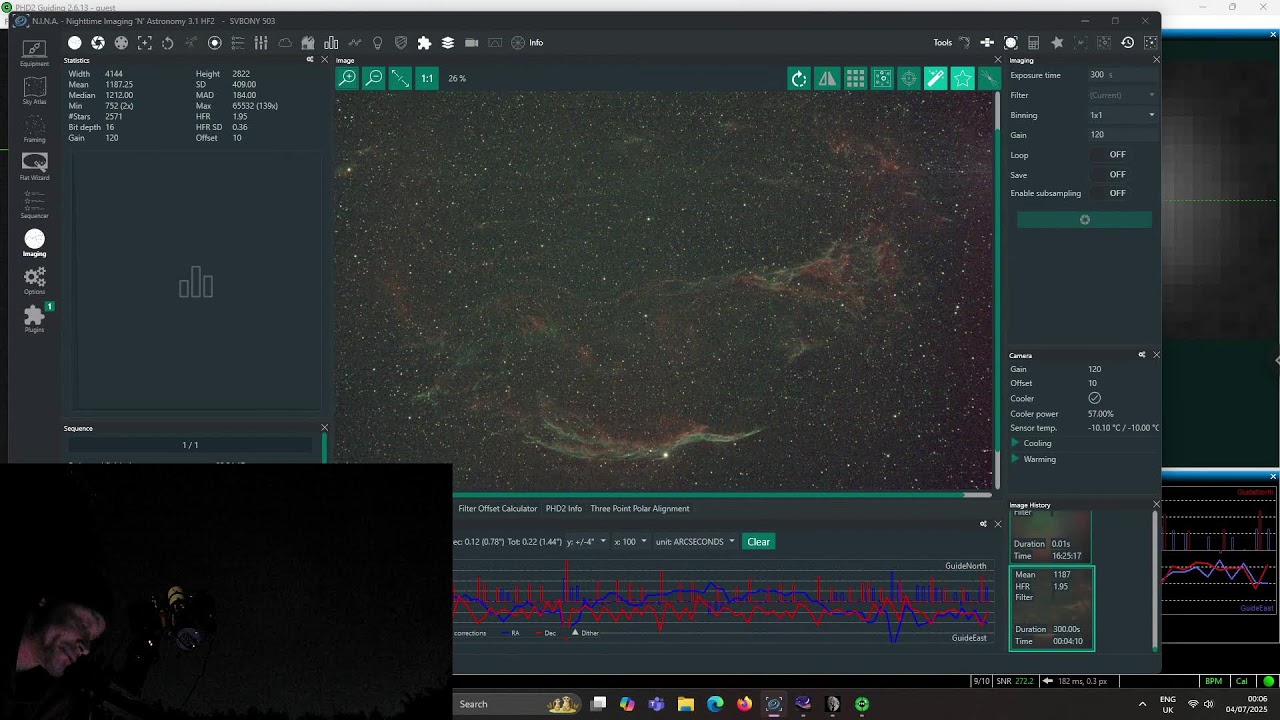Open the x: 100 scale dropdown
This screenshot has width=1280, height=720.
pyautogui.click(x=631, y=542)
